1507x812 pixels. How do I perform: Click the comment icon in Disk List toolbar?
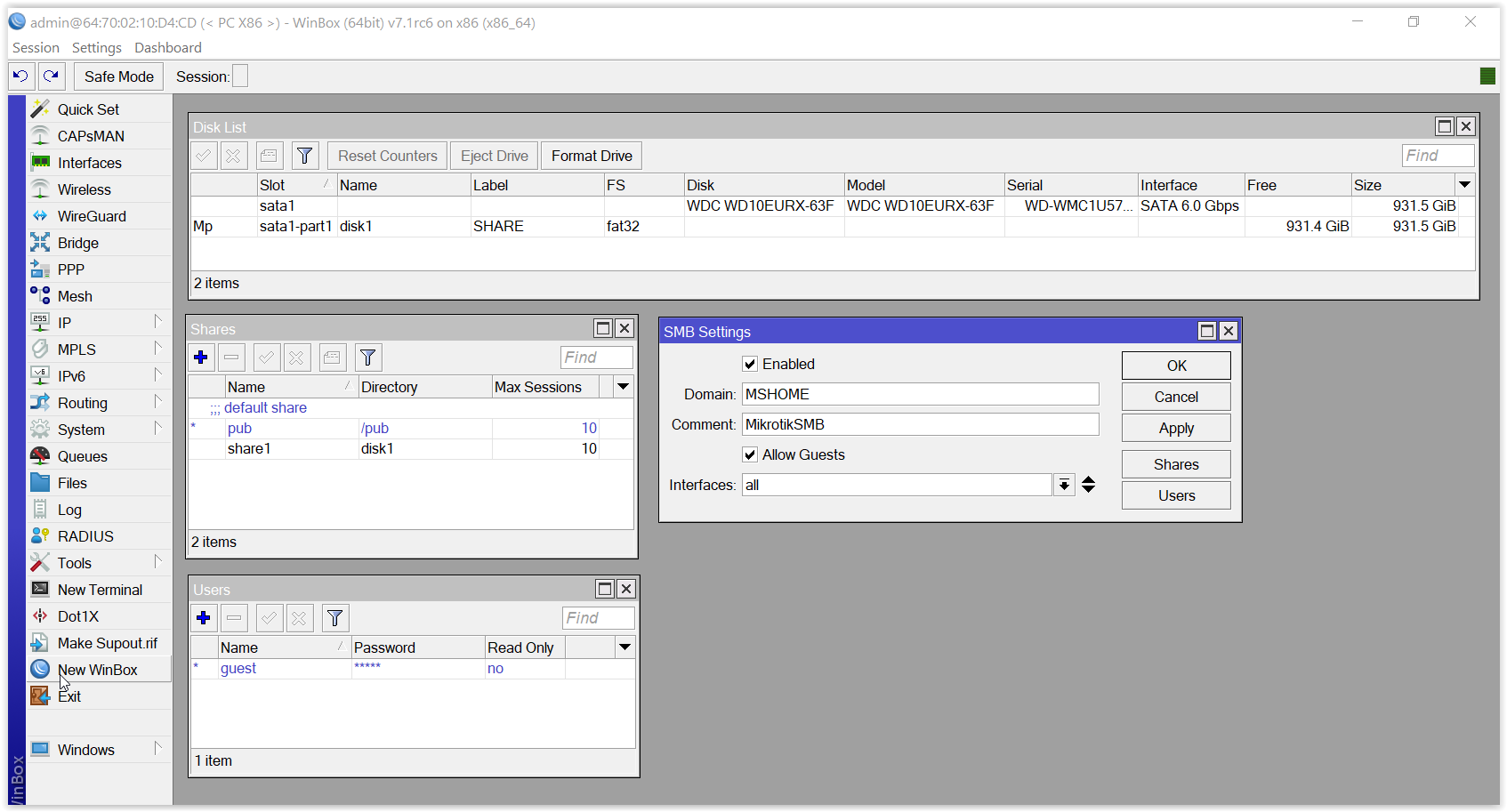(x=269, y=157)
